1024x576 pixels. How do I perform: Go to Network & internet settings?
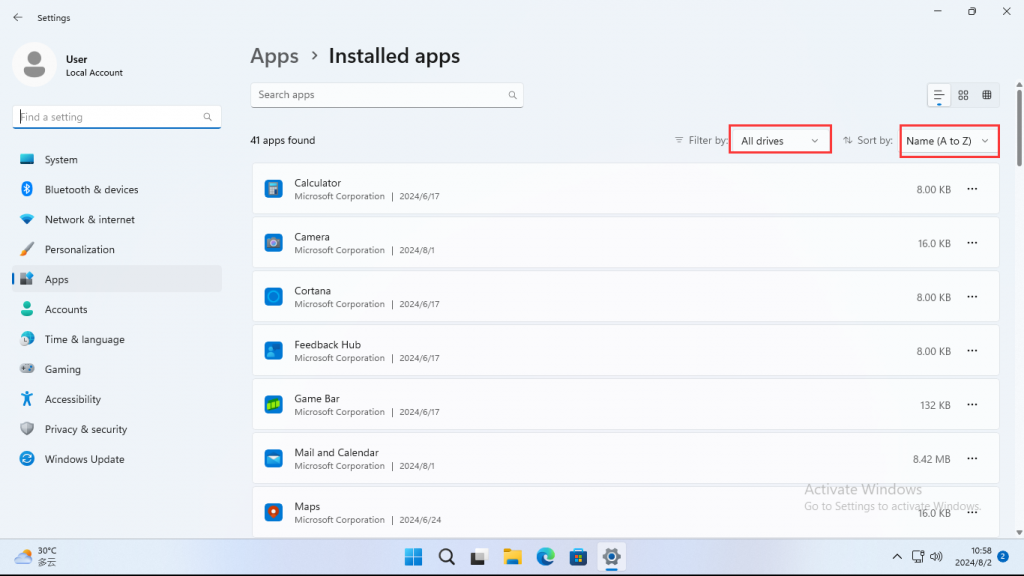pyautogui.click(x=117, y=219)
